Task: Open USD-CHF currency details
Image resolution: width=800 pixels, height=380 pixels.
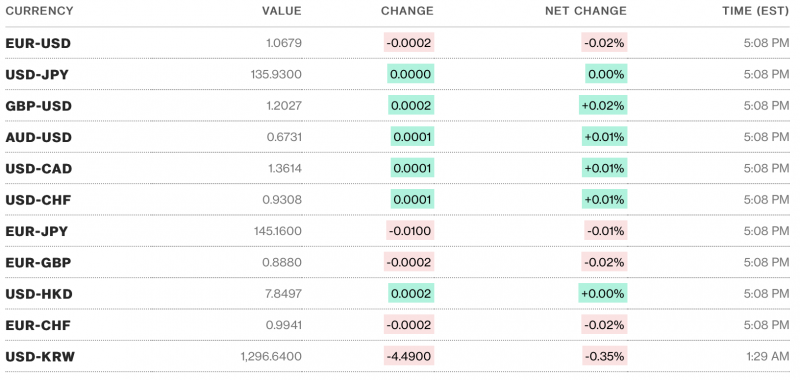Action: pos(38,200)
